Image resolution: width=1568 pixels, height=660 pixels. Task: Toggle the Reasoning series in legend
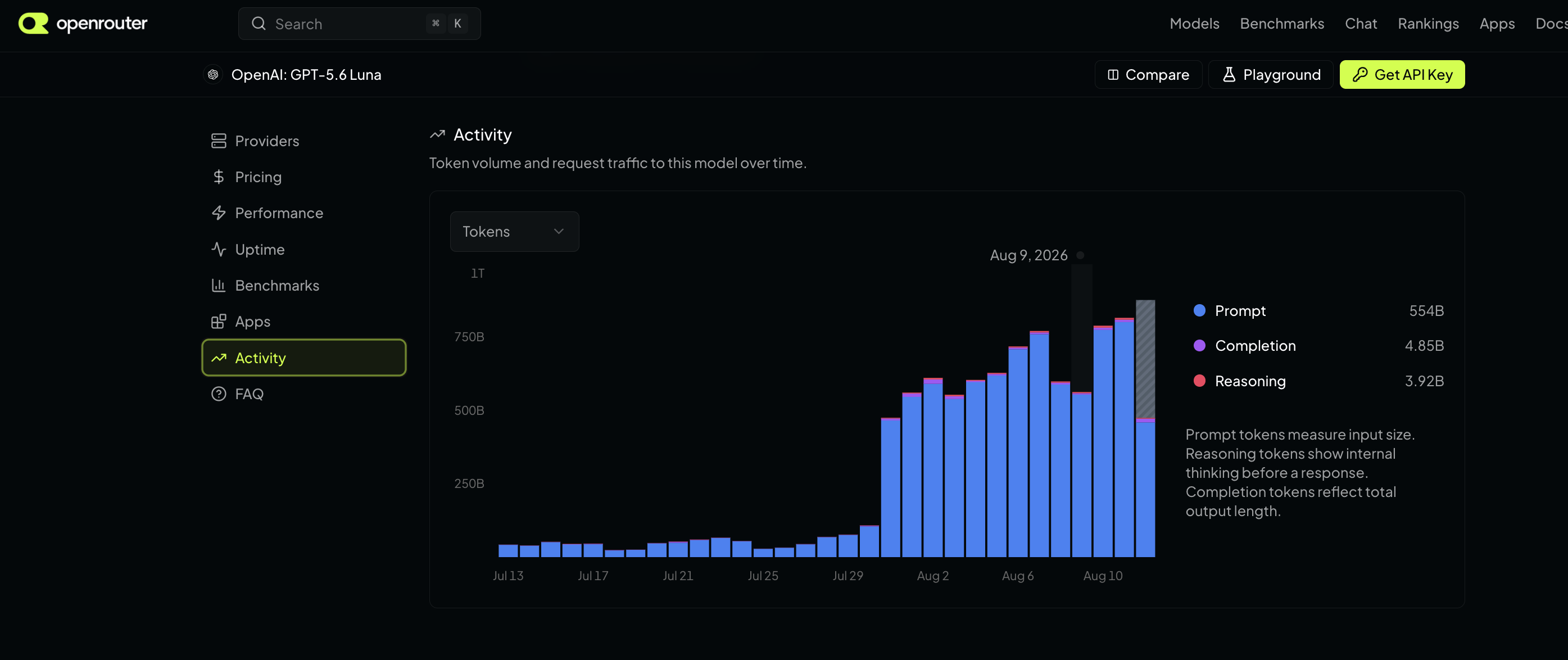coord(1250,381)
